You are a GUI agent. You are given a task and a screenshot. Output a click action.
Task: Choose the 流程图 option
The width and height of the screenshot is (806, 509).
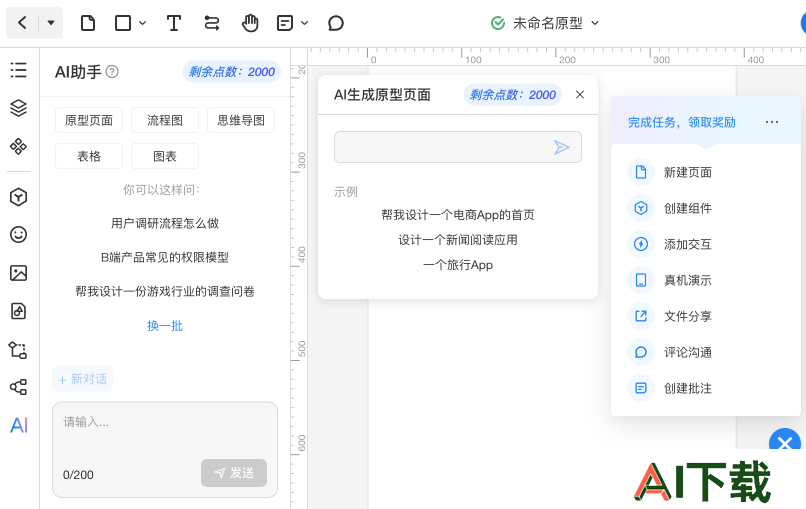[x=165, y=120]
